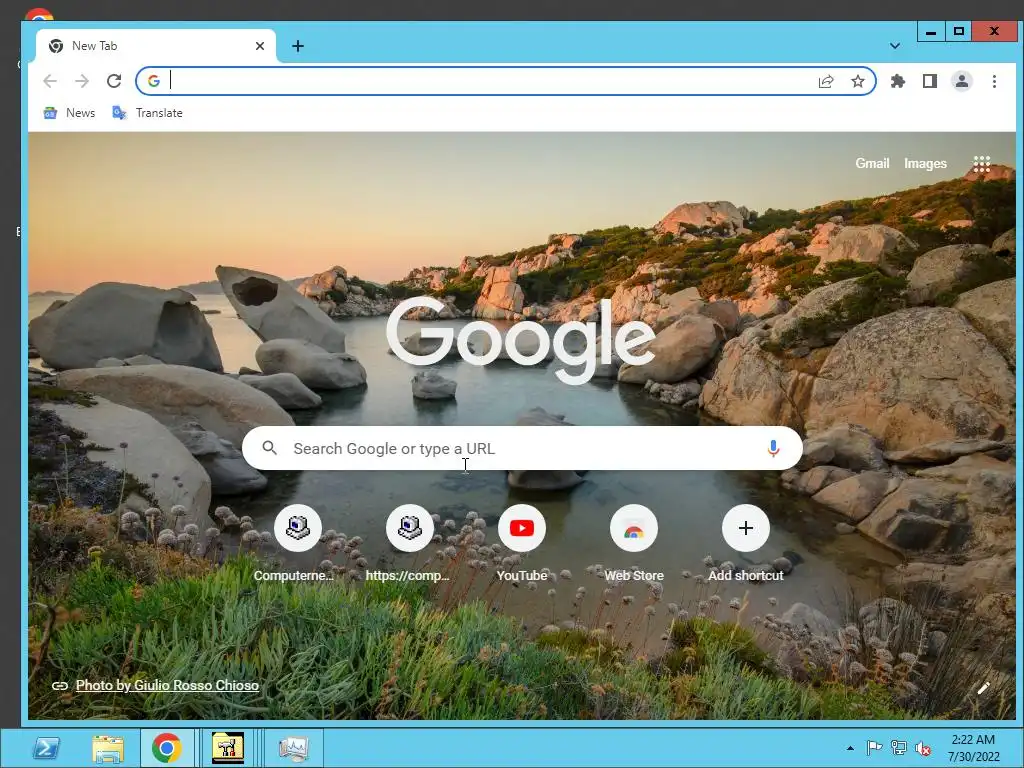Add a new shortcut tile

(x=746, y=543)
